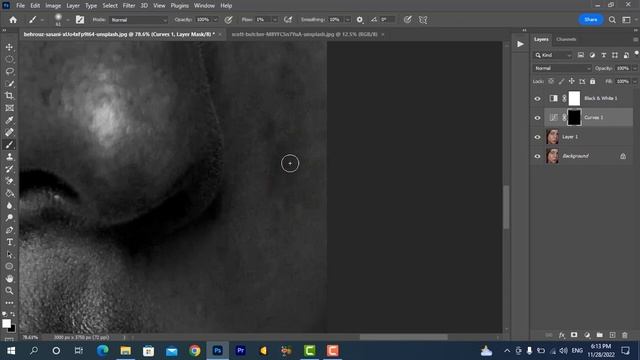The height and width of the screenshot is (360, 640).
Task: Select the Black & White 1 mask thumbnail
Action: 574,98
